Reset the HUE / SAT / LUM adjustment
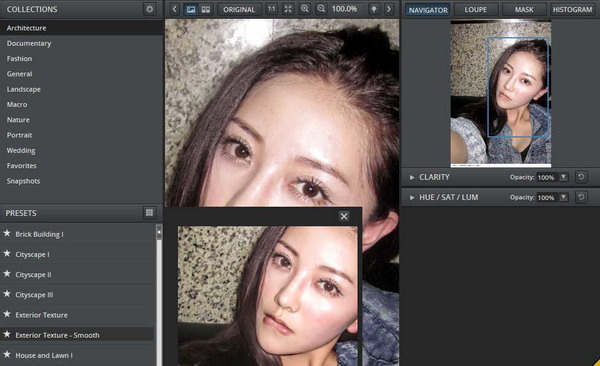600x366 pixels. pyautogui.click(x=581, y=197)
